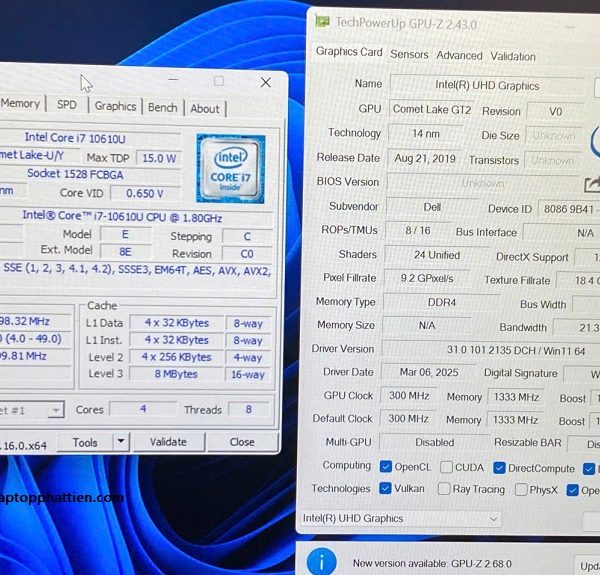Enable the Ray Tracing checkbox
This screenshot has height=575, width=600.
(x=444, y=489)
